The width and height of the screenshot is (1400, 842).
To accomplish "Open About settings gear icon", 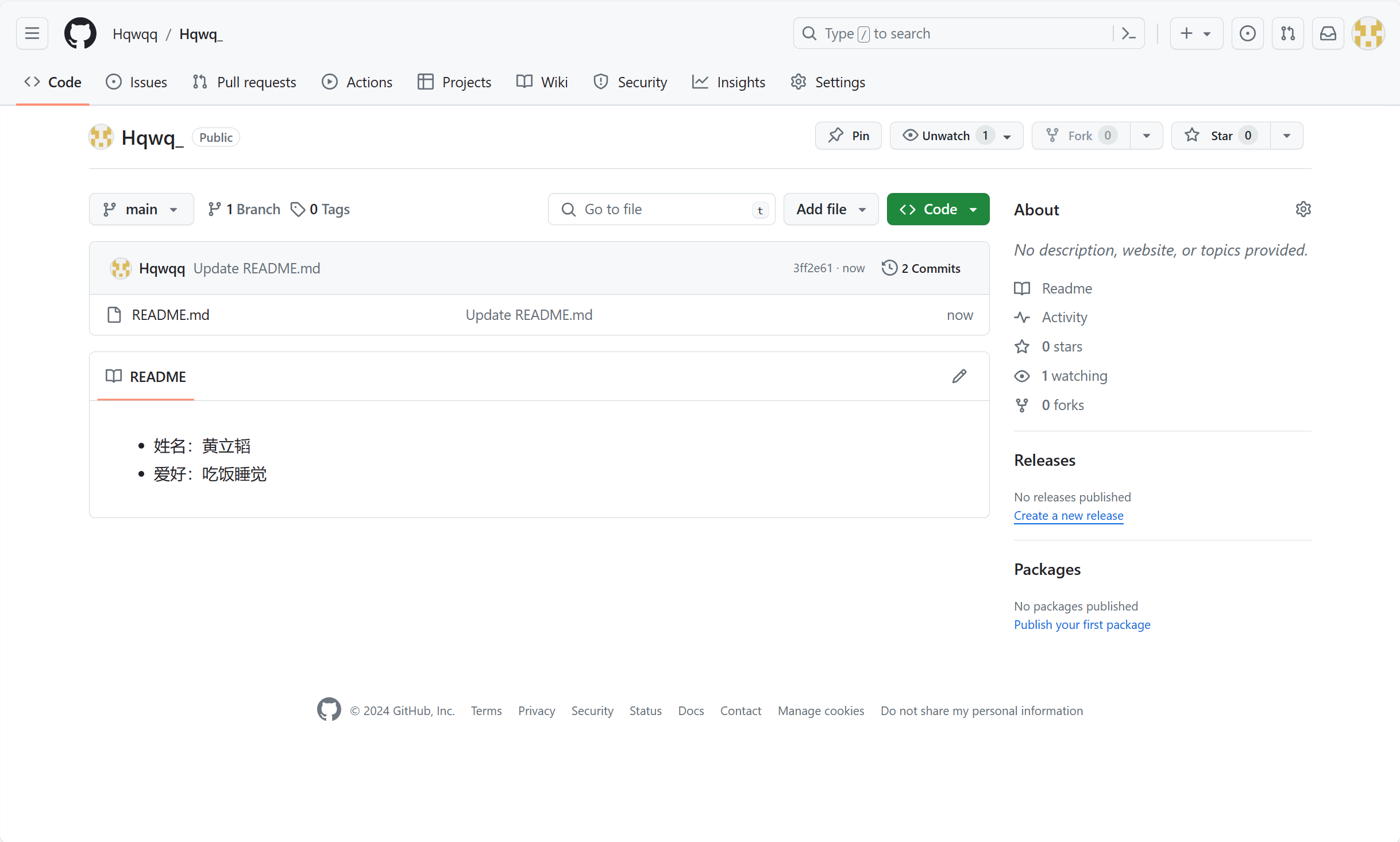I will point(1303,209).
